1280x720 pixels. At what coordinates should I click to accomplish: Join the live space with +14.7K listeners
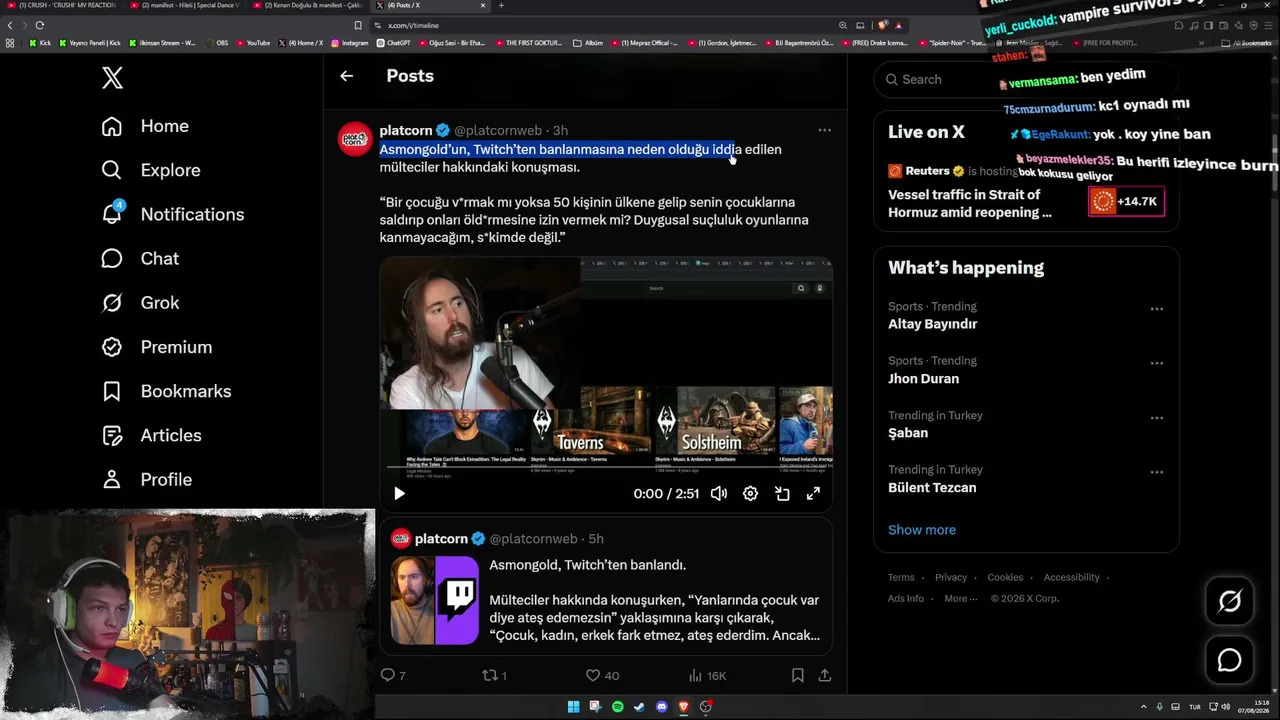(x=1125, y=201)
